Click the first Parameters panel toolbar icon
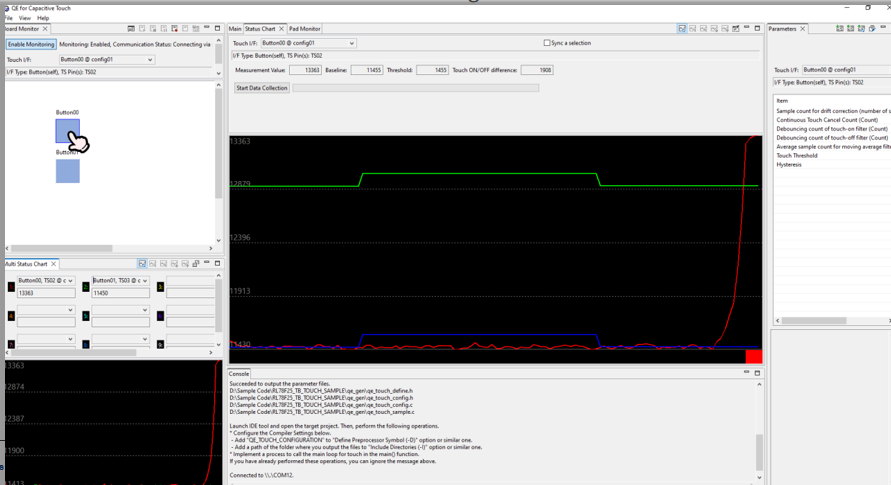Screen dimensions: 891x485 pos(839,29)
